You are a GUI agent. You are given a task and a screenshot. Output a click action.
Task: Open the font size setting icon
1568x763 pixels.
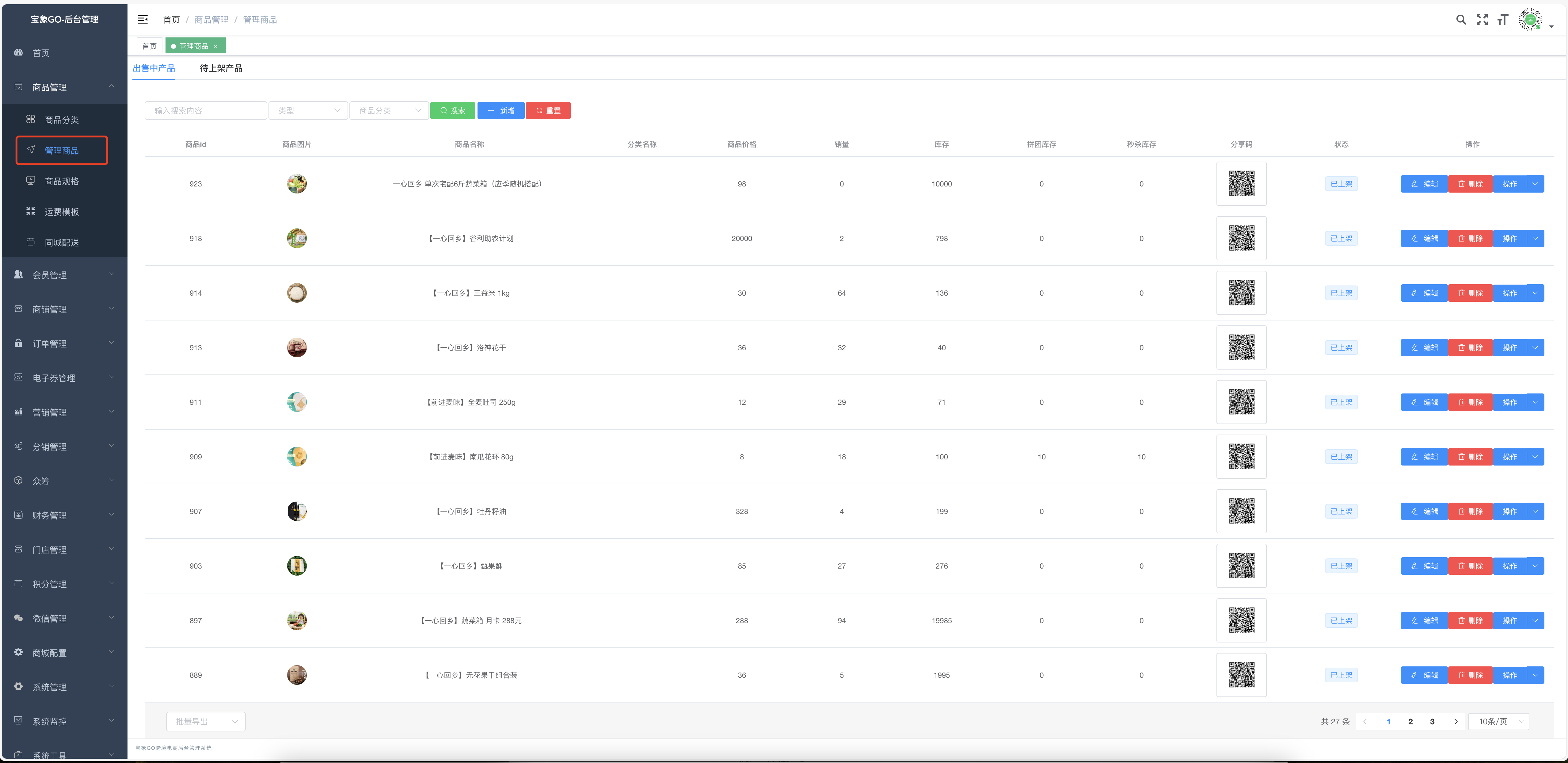click(x=1502, y=20)
